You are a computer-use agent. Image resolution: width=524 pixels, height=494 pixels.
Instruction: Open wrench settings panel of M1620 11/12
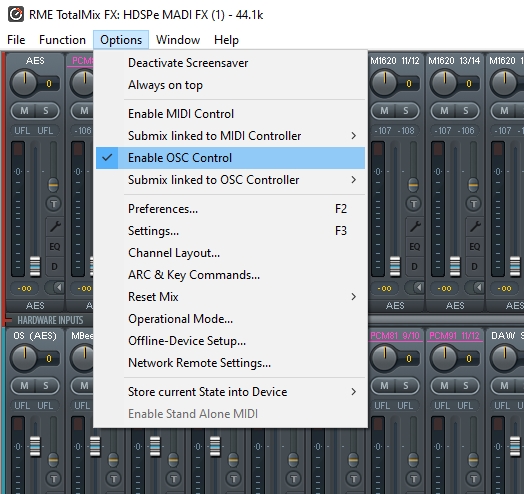tap(415, 227)
